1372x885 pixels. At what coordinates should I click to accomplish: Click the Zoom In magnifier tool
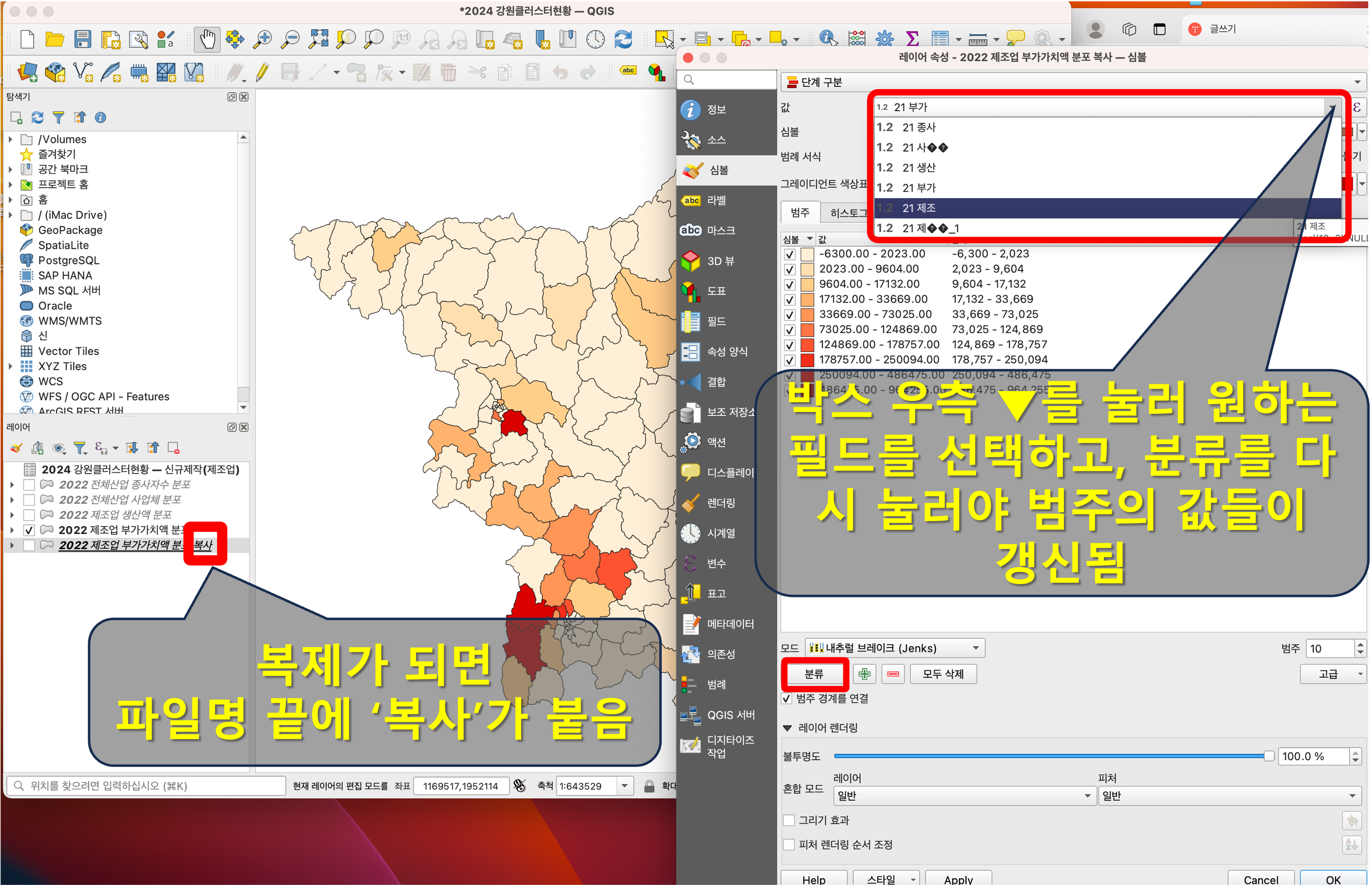click(263, 39)
